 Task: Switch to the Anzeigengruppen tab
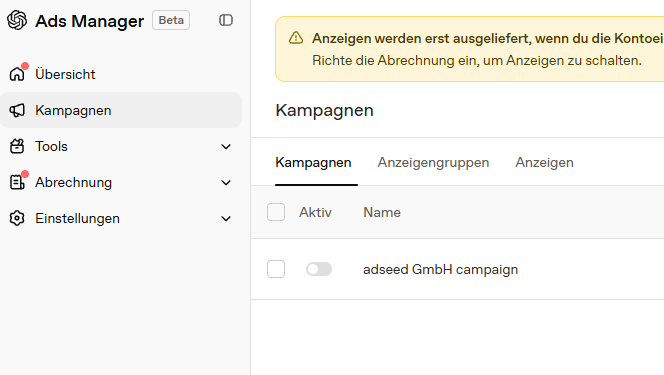click(x=433, y=163)
